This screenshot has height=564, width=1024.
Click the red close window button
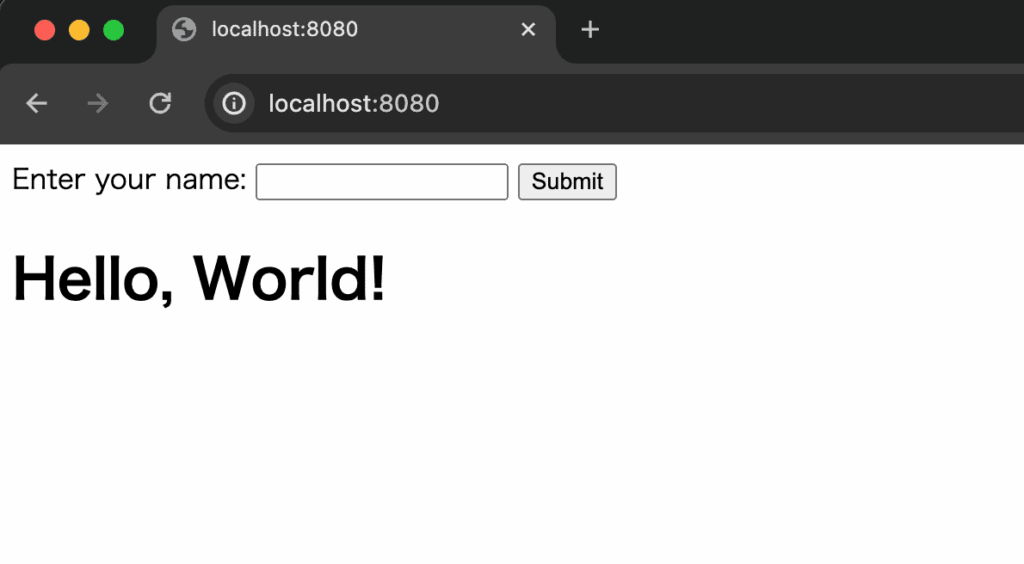pos(44,30)
